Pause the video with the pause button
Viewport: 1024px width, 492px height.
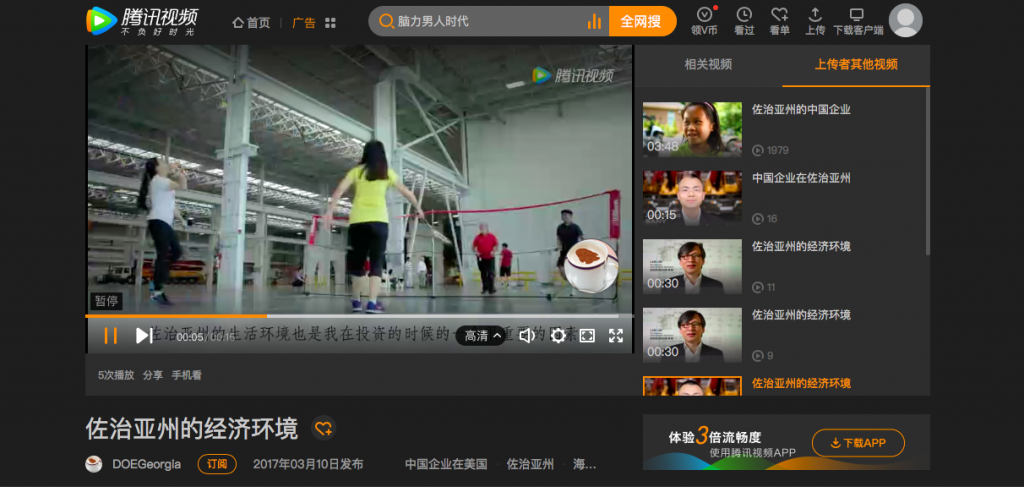pyautogui.click(x=110, y=336)
